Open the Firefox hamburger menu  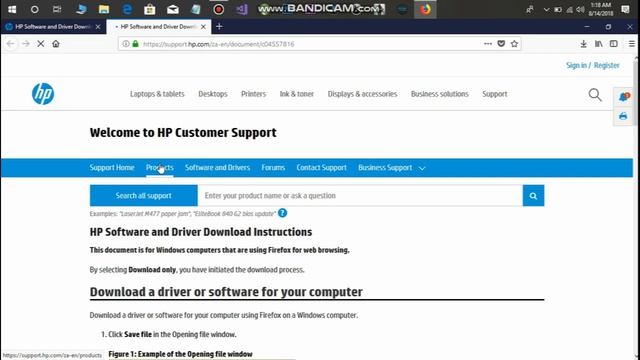(631, 44)
